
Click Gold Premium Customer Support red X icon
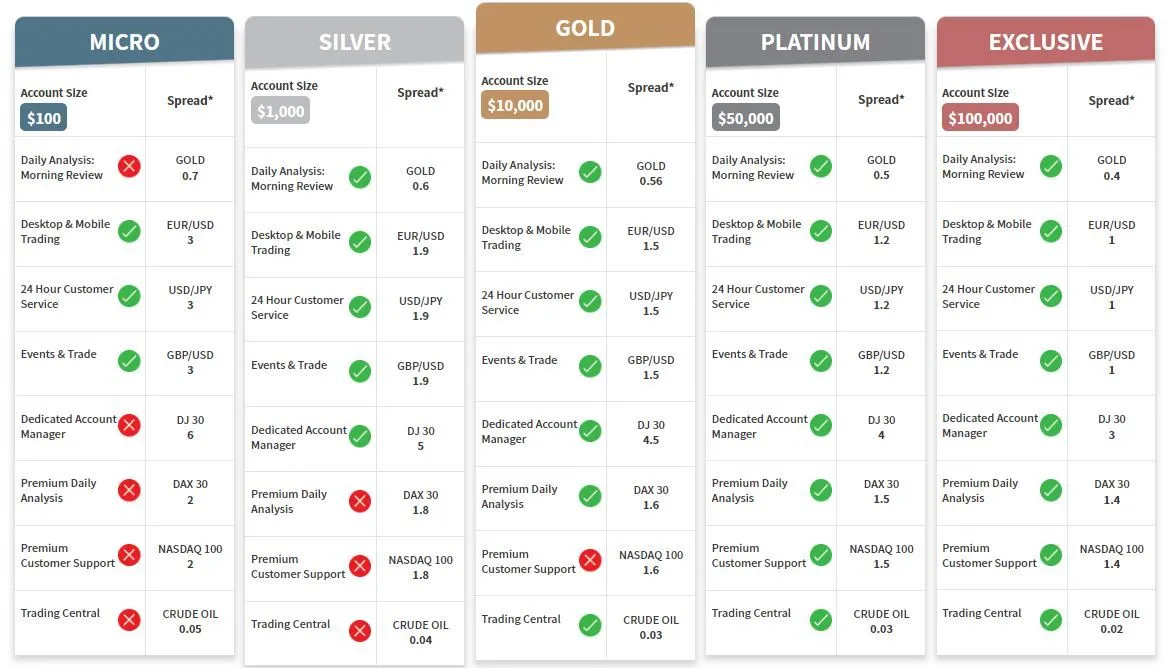pos(590,560)
